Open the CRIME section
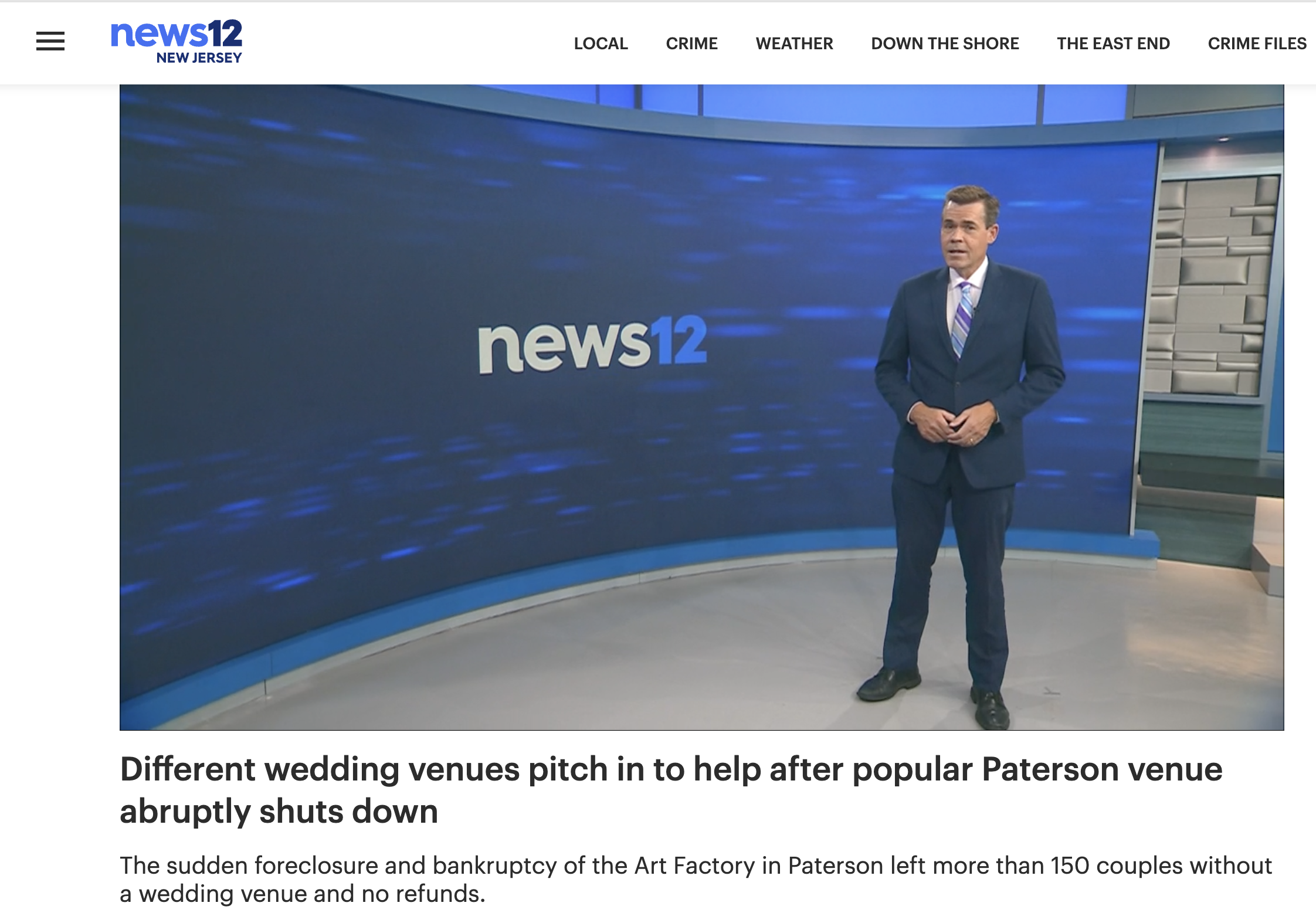This screenshot has width=1316, height=923. click(691, 43)
